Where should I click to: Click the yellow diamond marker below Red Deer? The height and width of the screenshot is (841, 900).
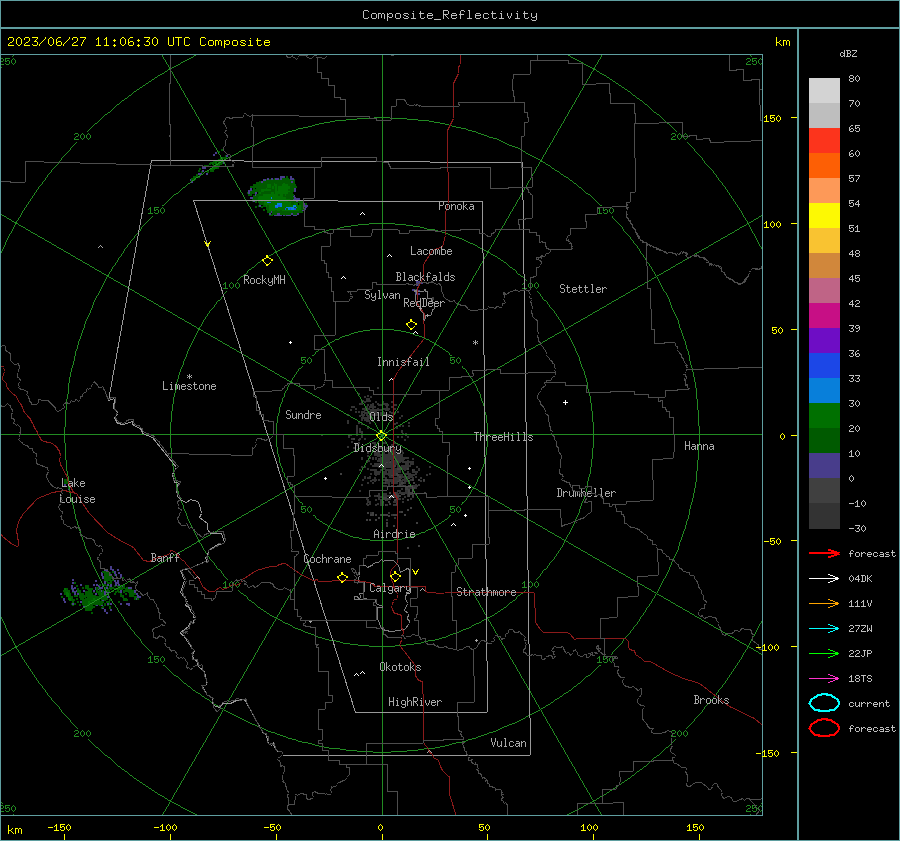412,325
